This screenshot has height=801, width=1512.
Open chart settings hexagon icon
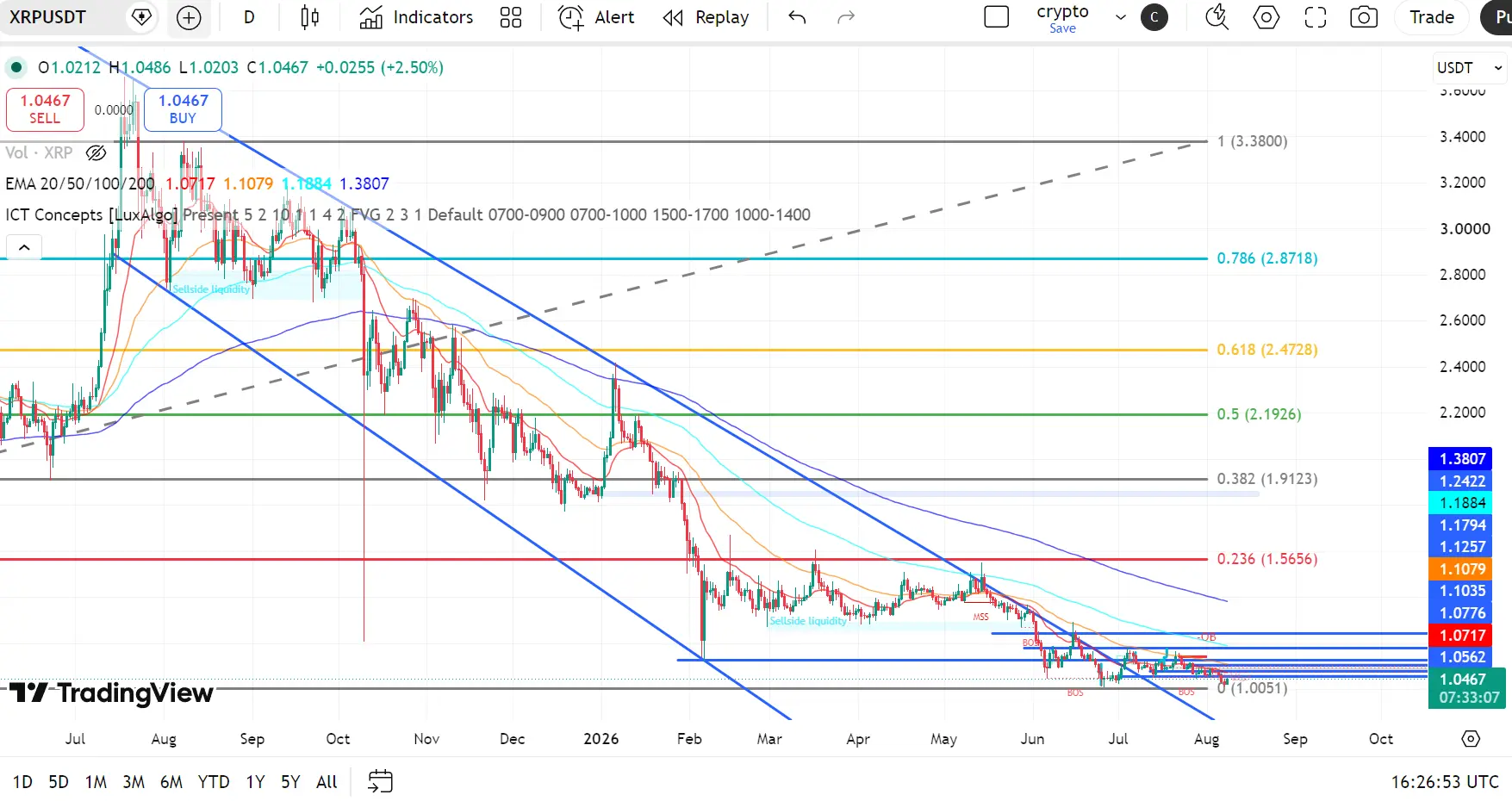pos(1266,17)
